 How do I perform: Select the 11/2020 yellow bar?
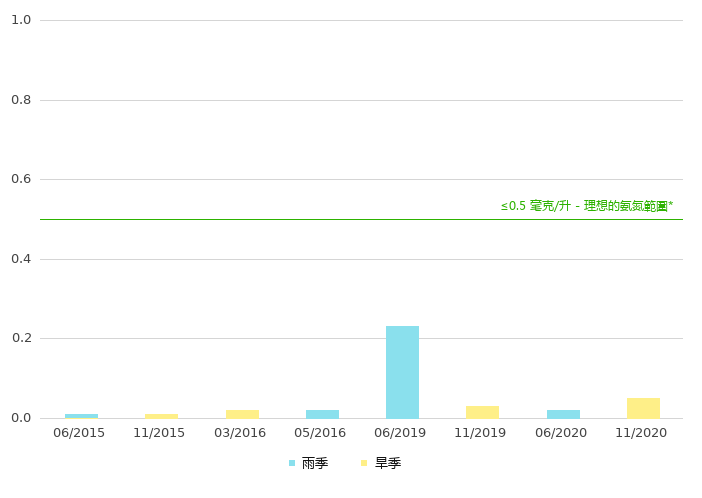tap(643, 408)
